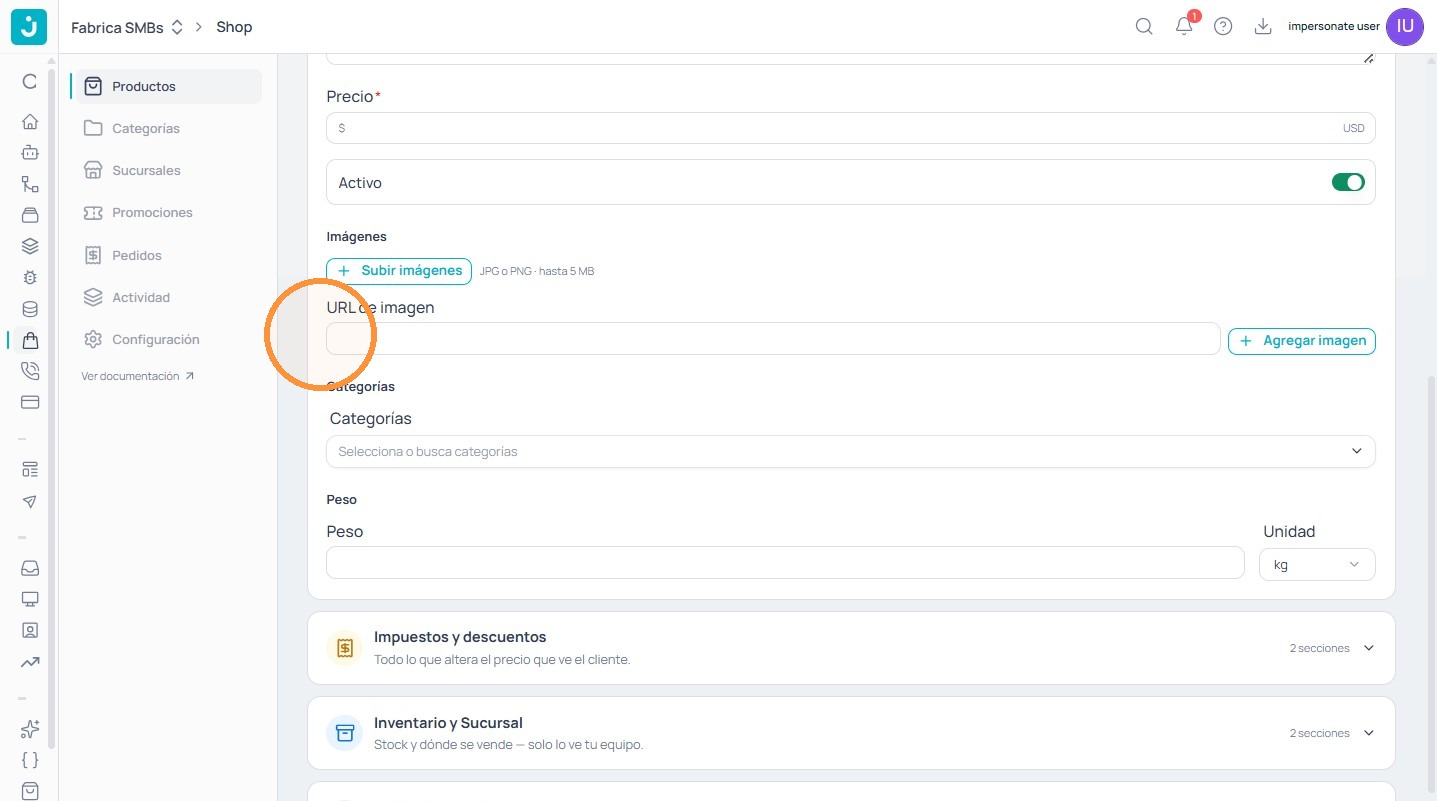1437x801 pixels.
Task: Focus the URL de imagen field
Action: point(773,339)
